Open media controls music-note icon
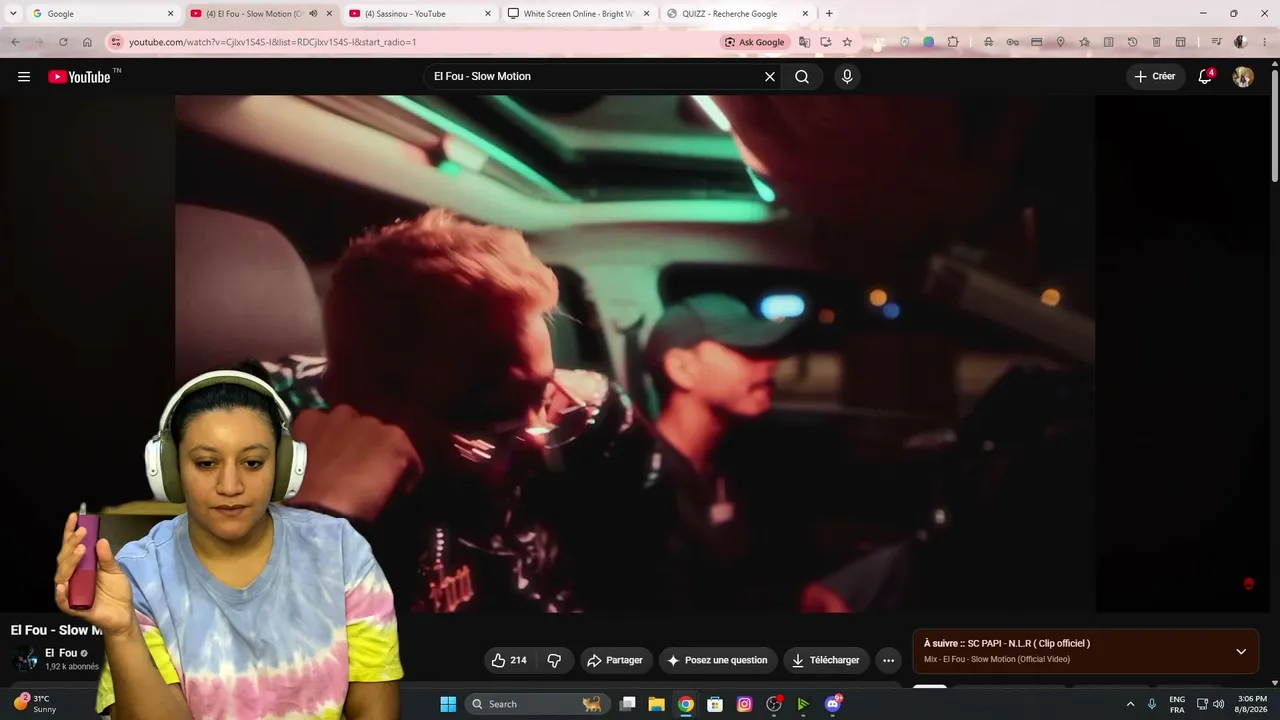The width and height of the screenshot is (1280, 720). click(1216, 42)
